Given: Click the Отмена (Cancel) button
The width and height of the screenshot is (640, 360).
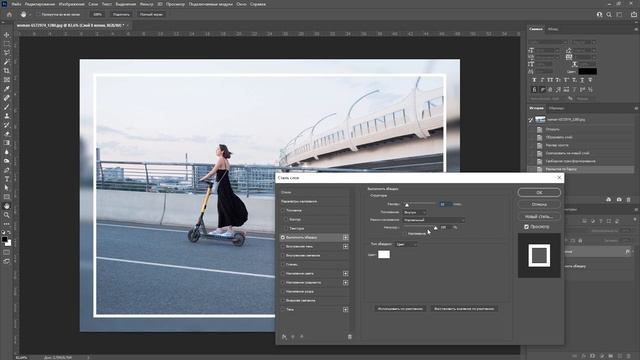Looking at the screenshot, I should click(x=539, y=204).
